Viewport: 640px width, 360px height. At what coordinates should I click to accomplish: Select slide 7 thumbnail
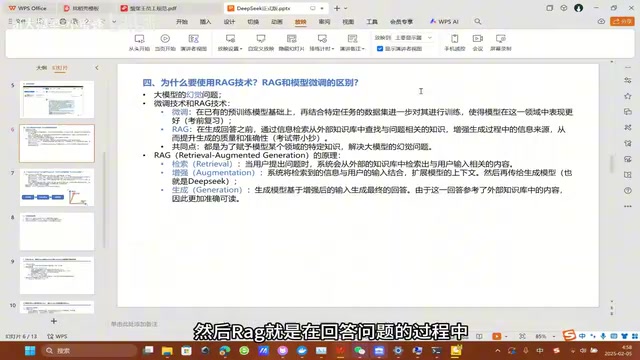click(57, 187)
